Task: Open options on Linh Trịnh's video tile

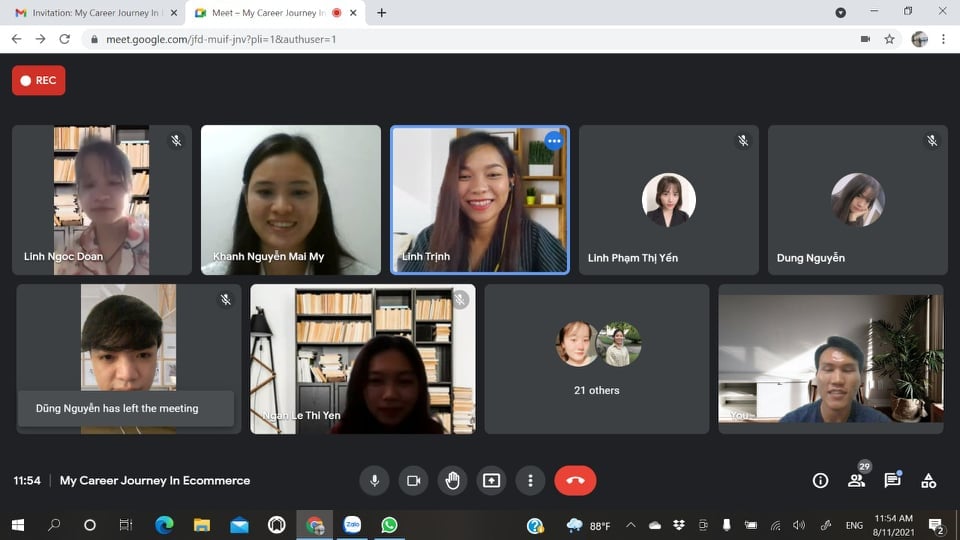Action: coord(554,141)
